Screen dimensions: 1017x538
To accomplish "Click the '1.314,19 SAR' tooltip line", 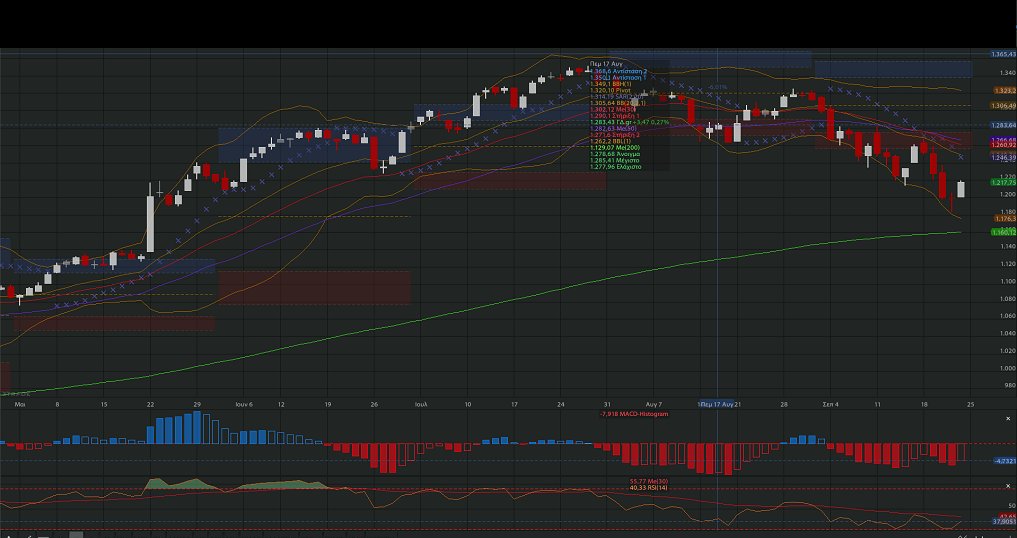I will pyautogui.click(x=615, y=96).
